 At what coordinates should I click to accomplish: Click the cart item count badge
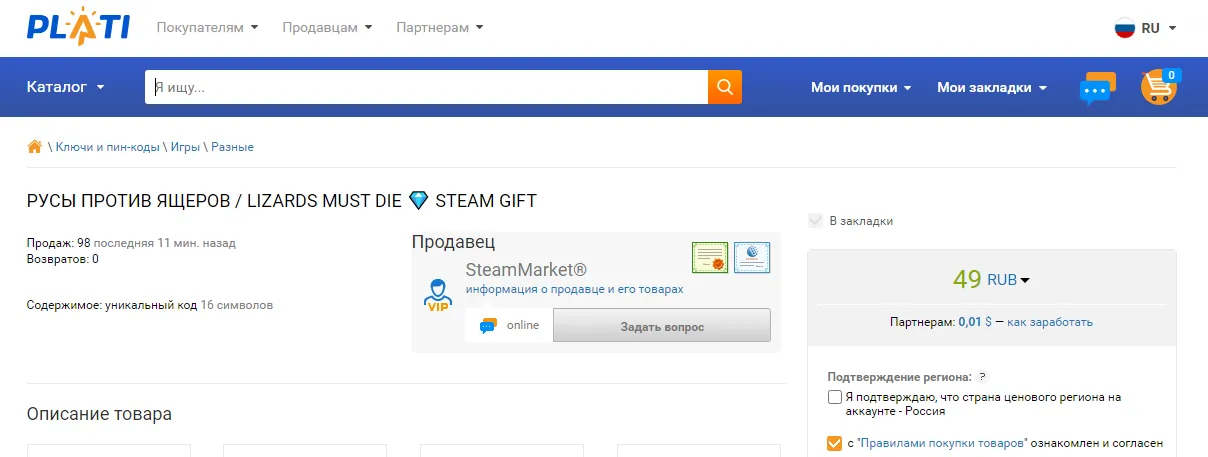click(1171, 75)
